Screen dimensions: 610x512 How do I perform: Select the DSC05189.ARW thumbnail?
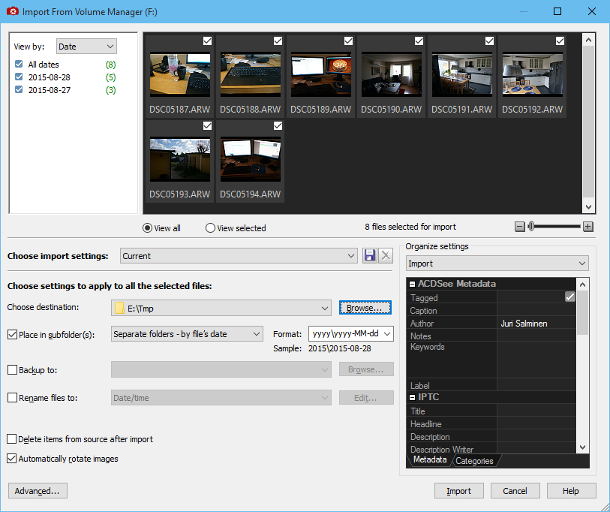point(321,75)
